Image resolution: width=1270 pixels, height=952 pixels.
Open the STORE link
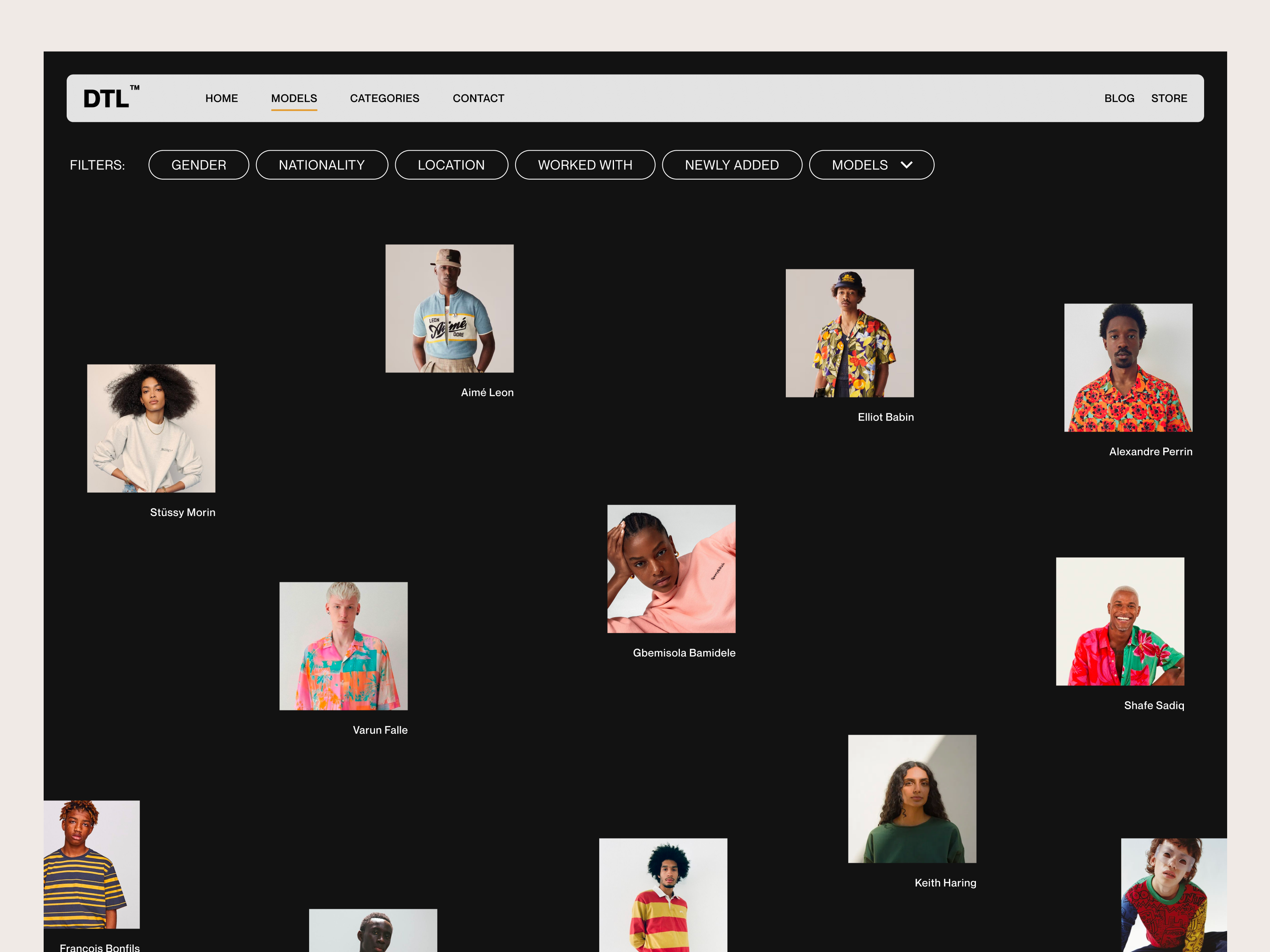1169,98
